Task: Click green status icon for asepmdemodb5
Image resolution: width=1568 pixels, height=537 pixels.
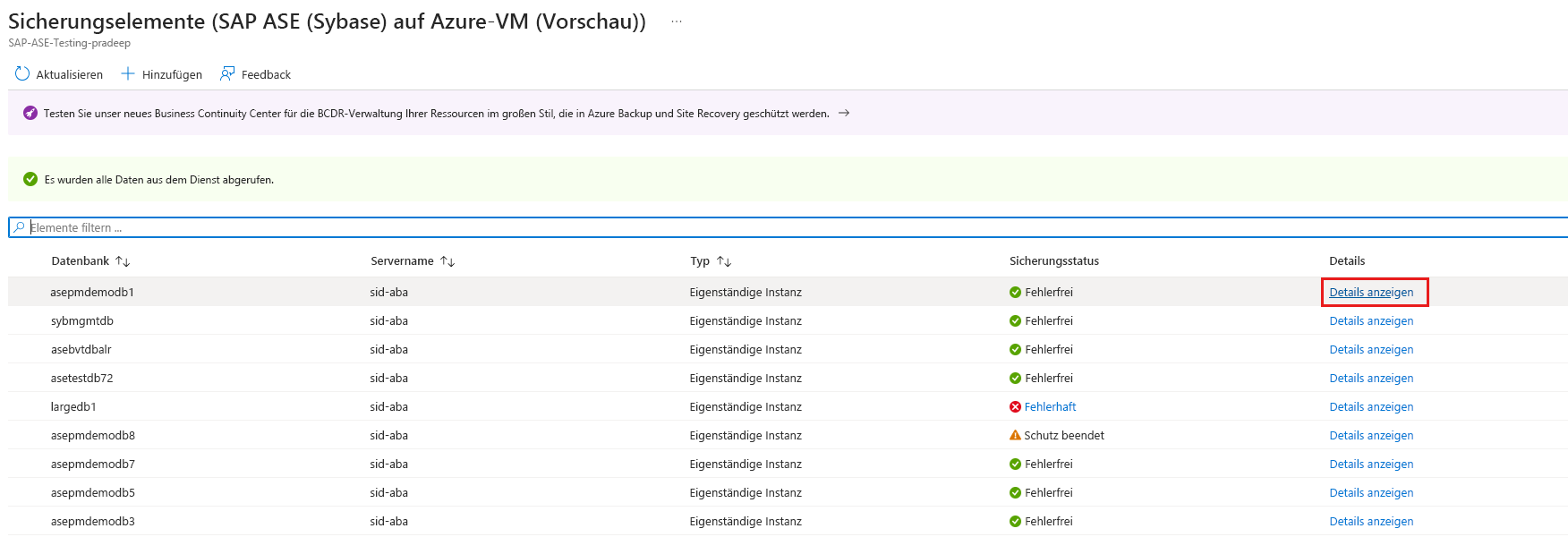Action: click(1015, 492)
